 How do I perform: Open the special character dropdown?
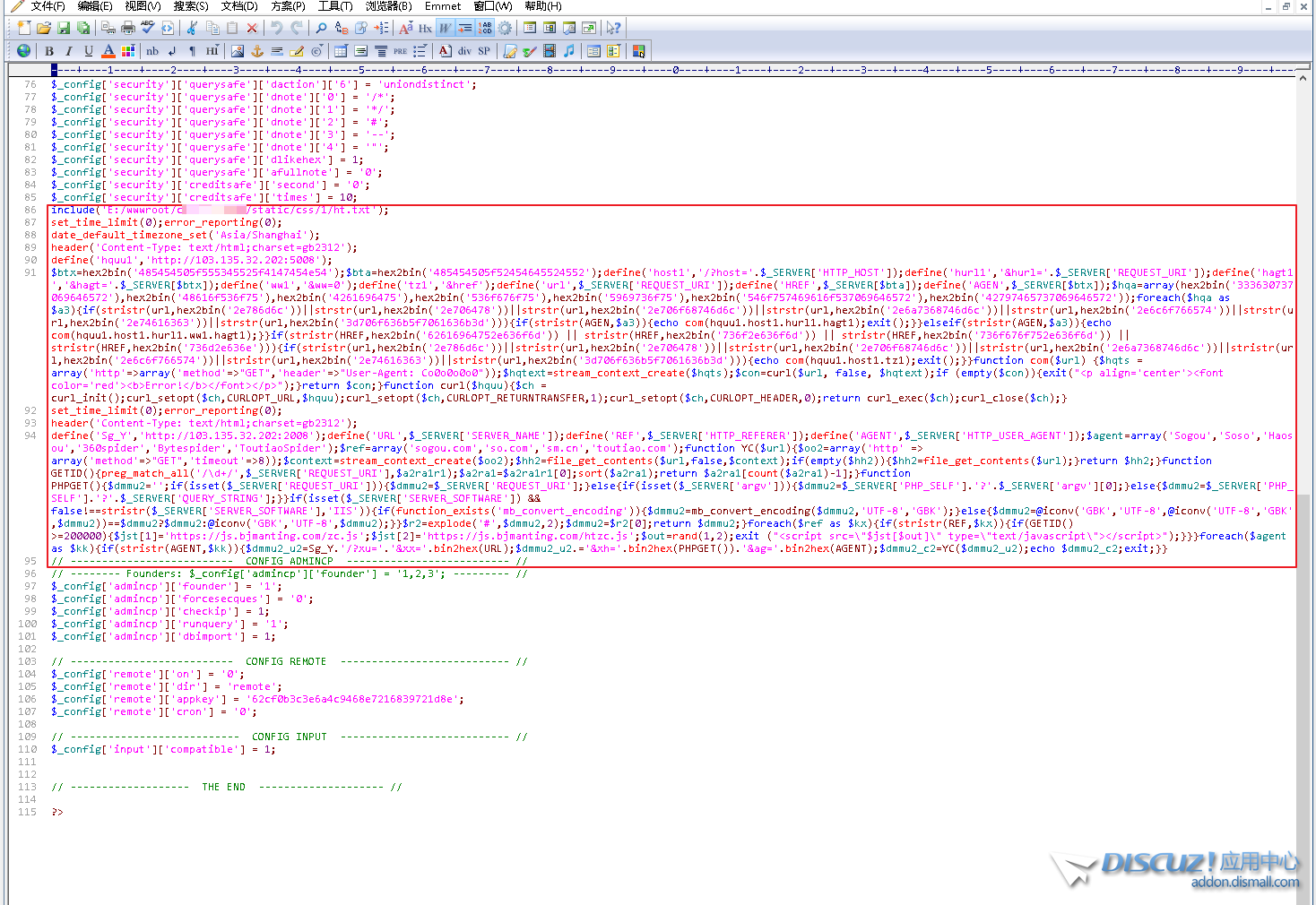tap(317, 51)
